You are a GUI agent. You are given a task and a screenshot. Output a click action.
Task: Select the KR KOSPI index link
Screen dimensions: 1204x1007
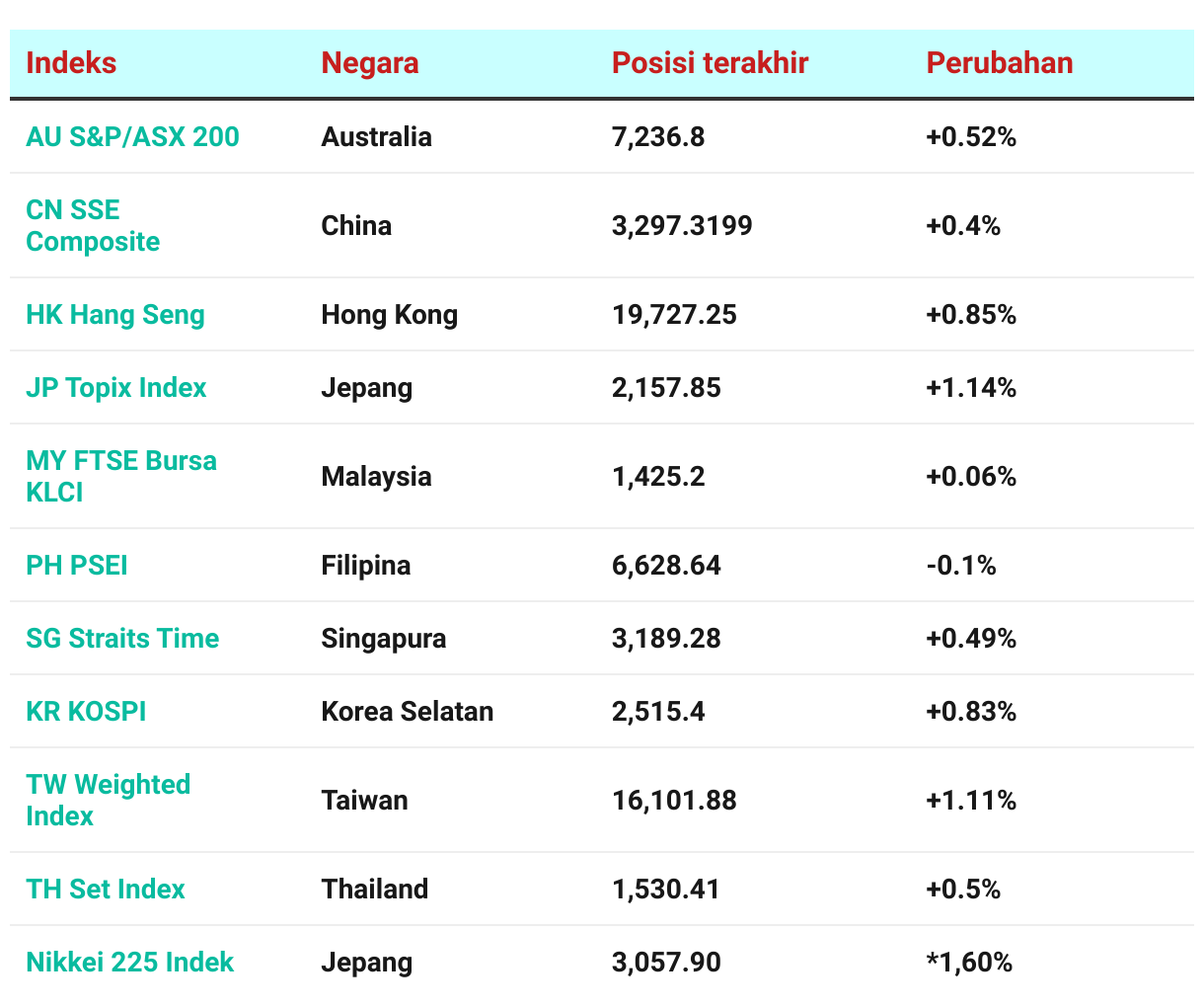pyautogui.click(x=86, y=711)
